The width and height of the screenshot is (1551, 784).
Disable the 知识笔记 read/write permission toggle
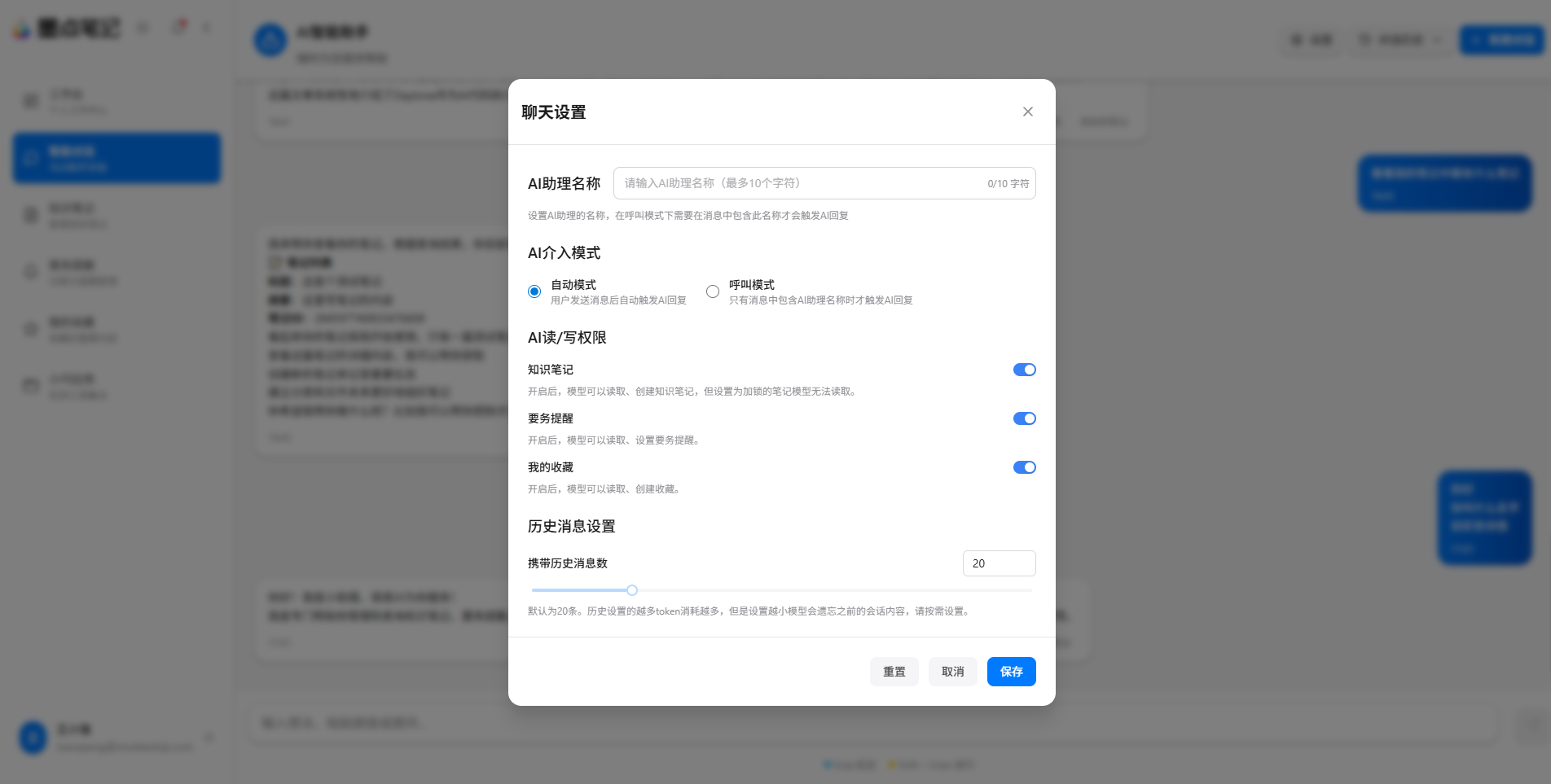(x=1025, y=369)
